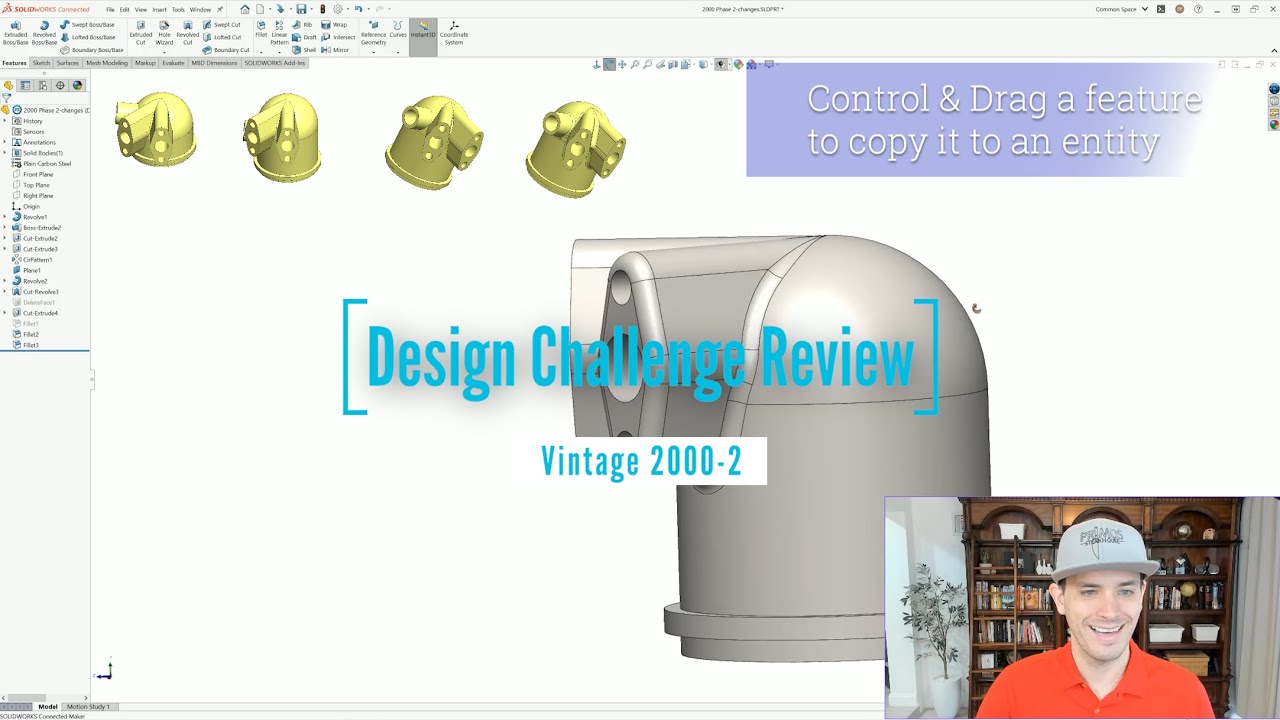Viewport: 1280px width, 720px height.
Task: Switch to the Surfaces tab
Action: click(67, 63)
